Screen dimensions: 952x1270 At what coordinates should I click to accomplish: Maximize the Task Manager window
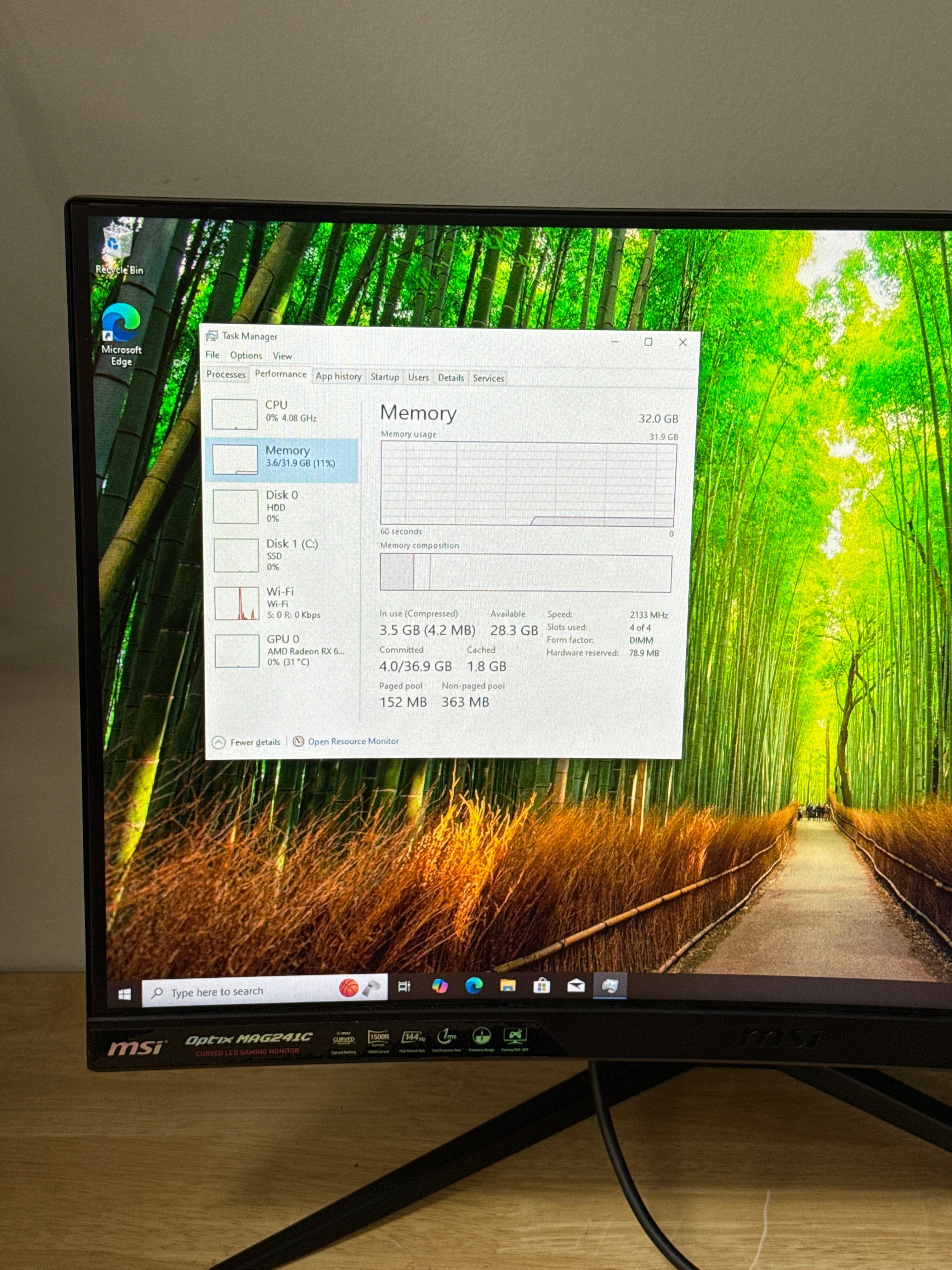click(x=649, y=342)
